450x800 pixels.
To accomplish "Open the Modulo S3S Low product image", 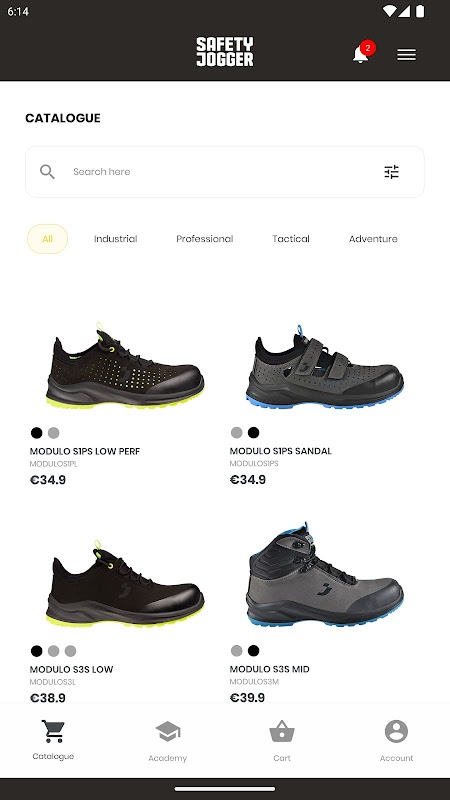I will coord(124,583).
